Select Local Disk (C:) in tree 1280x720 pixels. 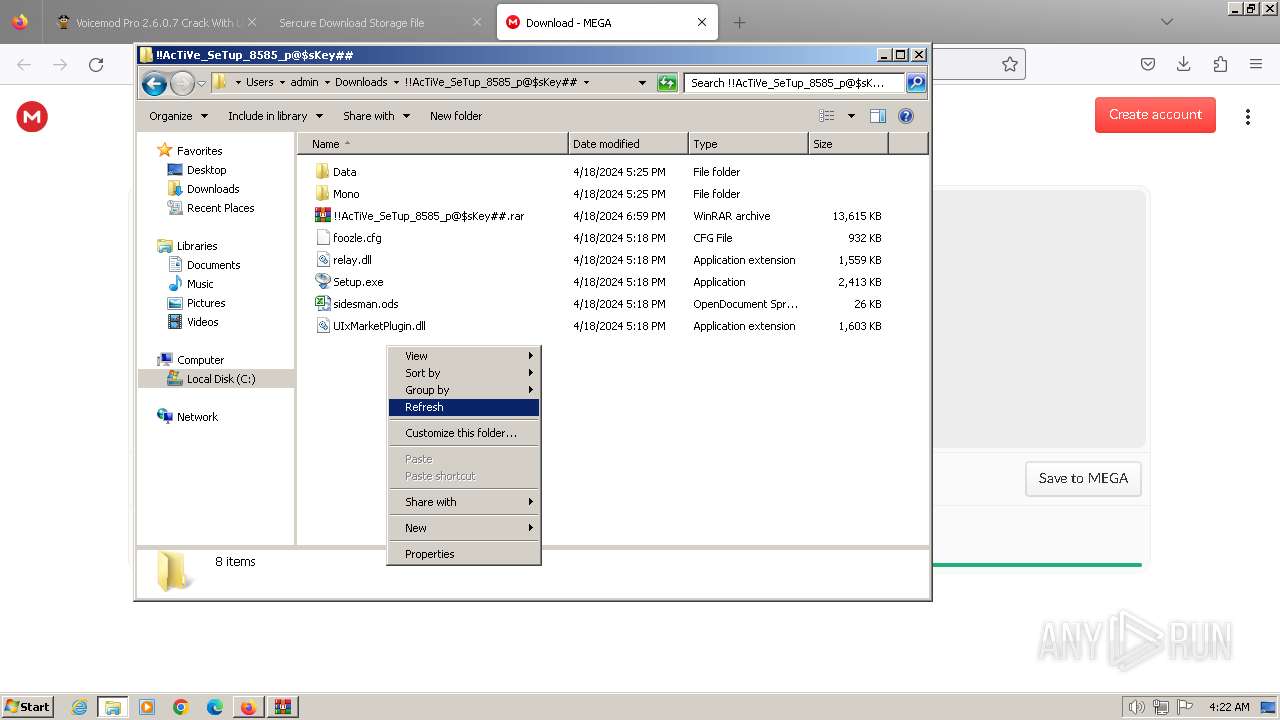(221, 379)
